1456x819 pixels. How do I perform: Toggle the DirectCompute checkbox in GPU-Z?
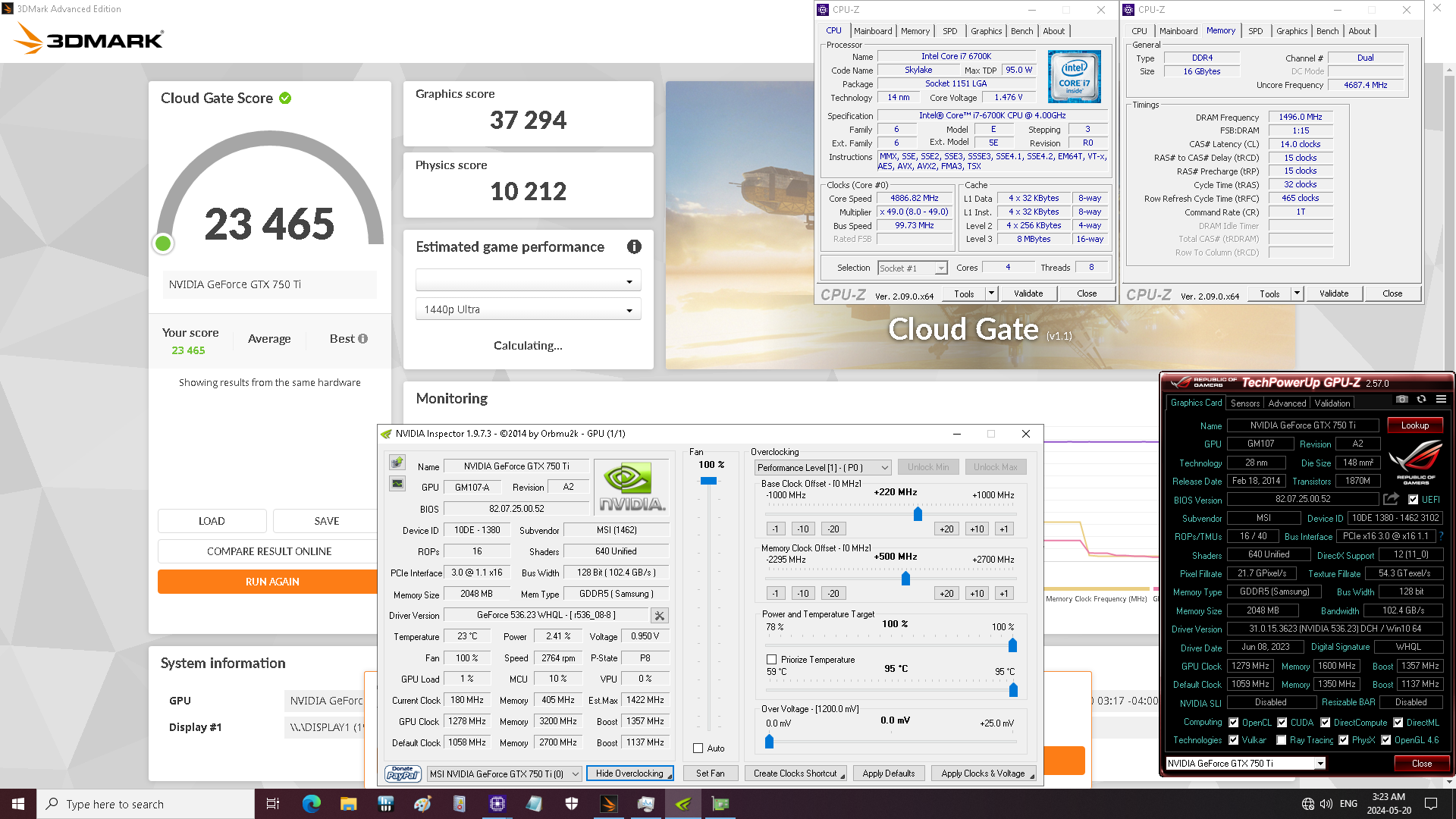click(x=1326, y=723)
